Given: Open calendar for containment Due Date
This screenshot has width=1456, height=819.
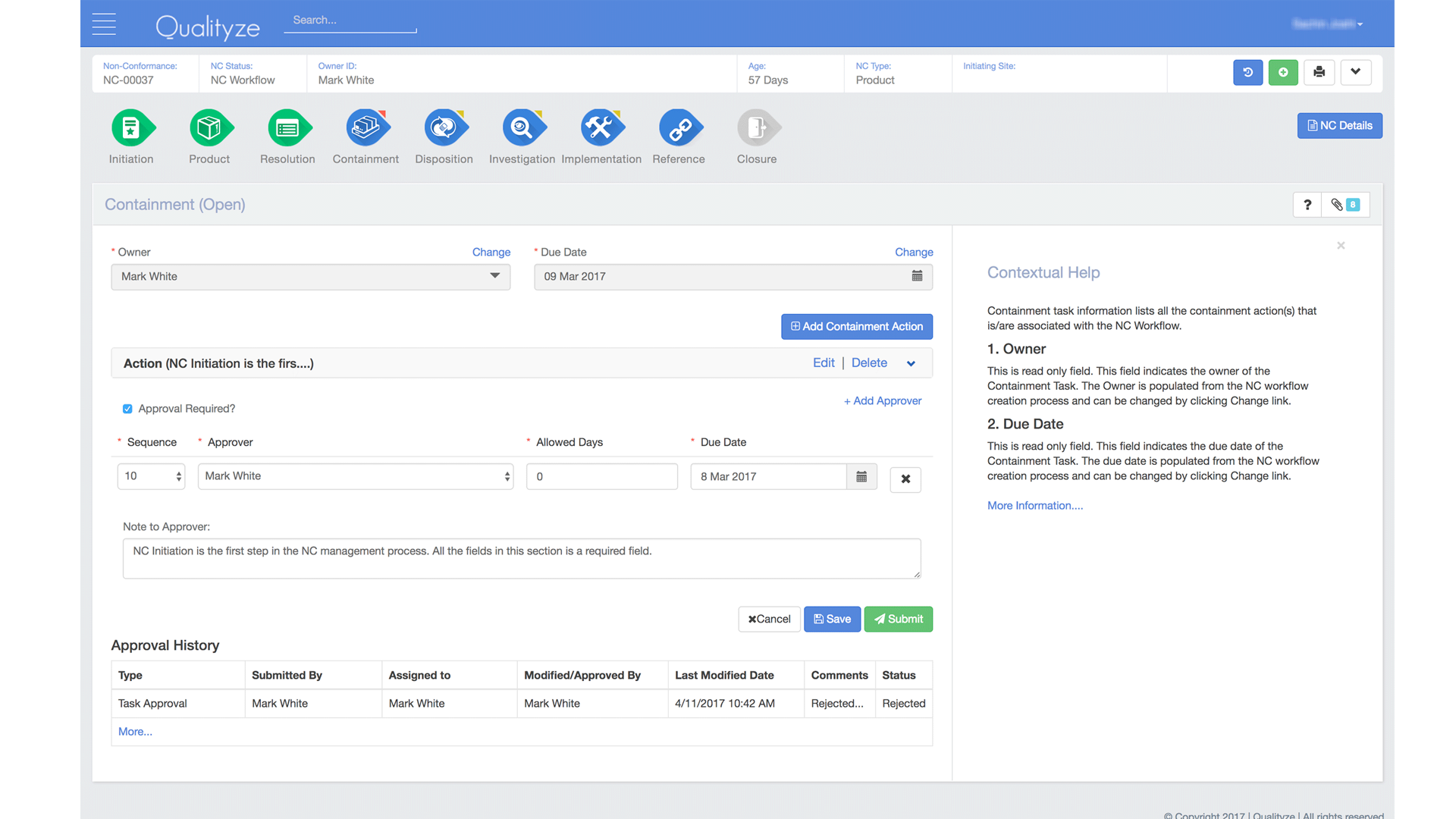Looking at the screenshot, I should pyautogui.click(x=917, y=276).
